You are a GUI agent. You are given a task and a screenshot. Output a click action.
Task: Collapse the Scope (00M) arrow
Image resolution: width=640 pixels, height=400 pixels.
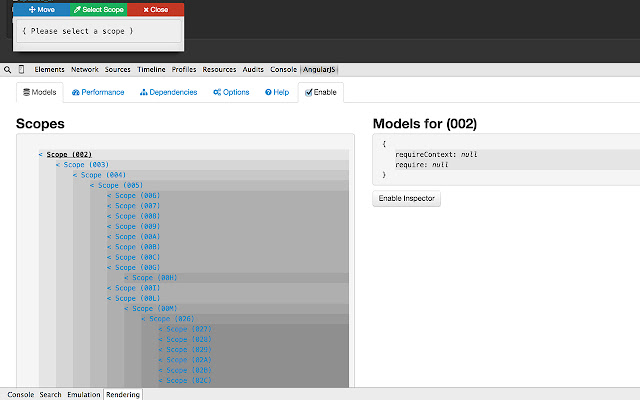[x=127, y=309]
